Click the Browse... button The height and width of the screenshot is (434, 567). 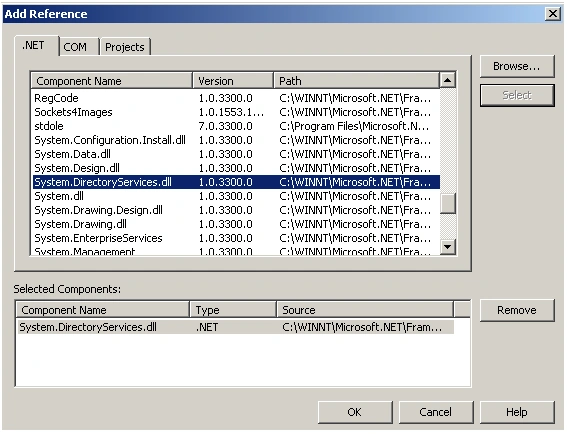517,66
